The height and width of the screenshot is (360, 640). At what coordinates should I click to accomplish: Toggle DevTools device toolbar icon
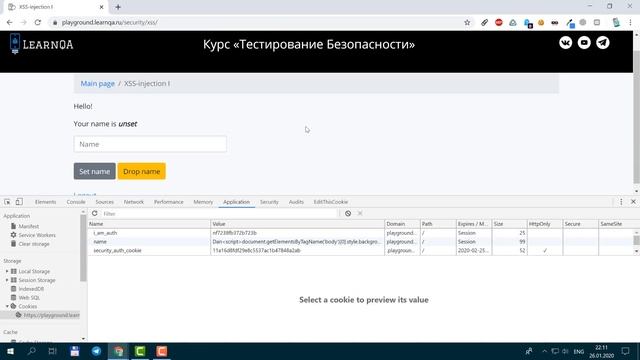coord(19,202)
